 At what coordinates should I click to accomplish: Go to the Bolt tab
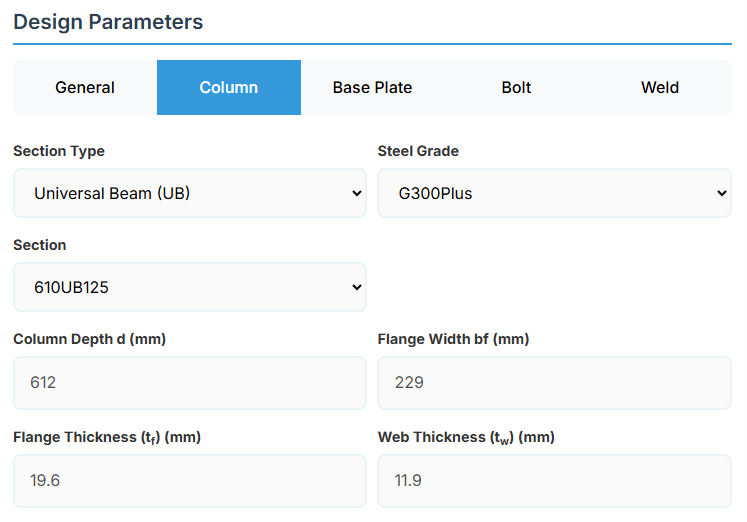(516, 88)
